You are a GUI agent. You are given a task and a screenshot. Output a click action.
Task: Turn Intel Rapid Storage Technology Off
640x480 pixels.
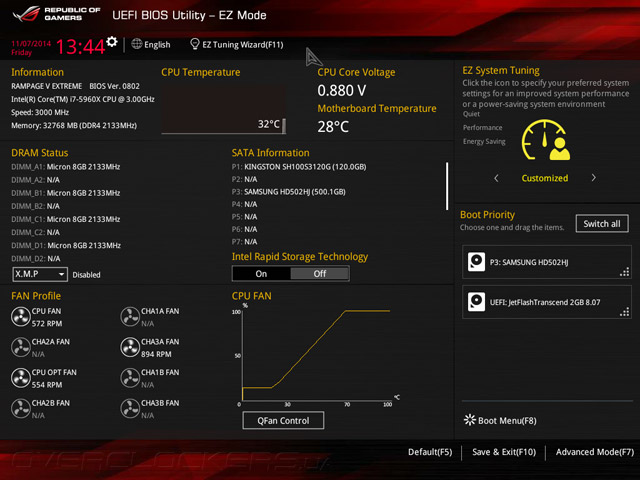click(x=320, y=273)
